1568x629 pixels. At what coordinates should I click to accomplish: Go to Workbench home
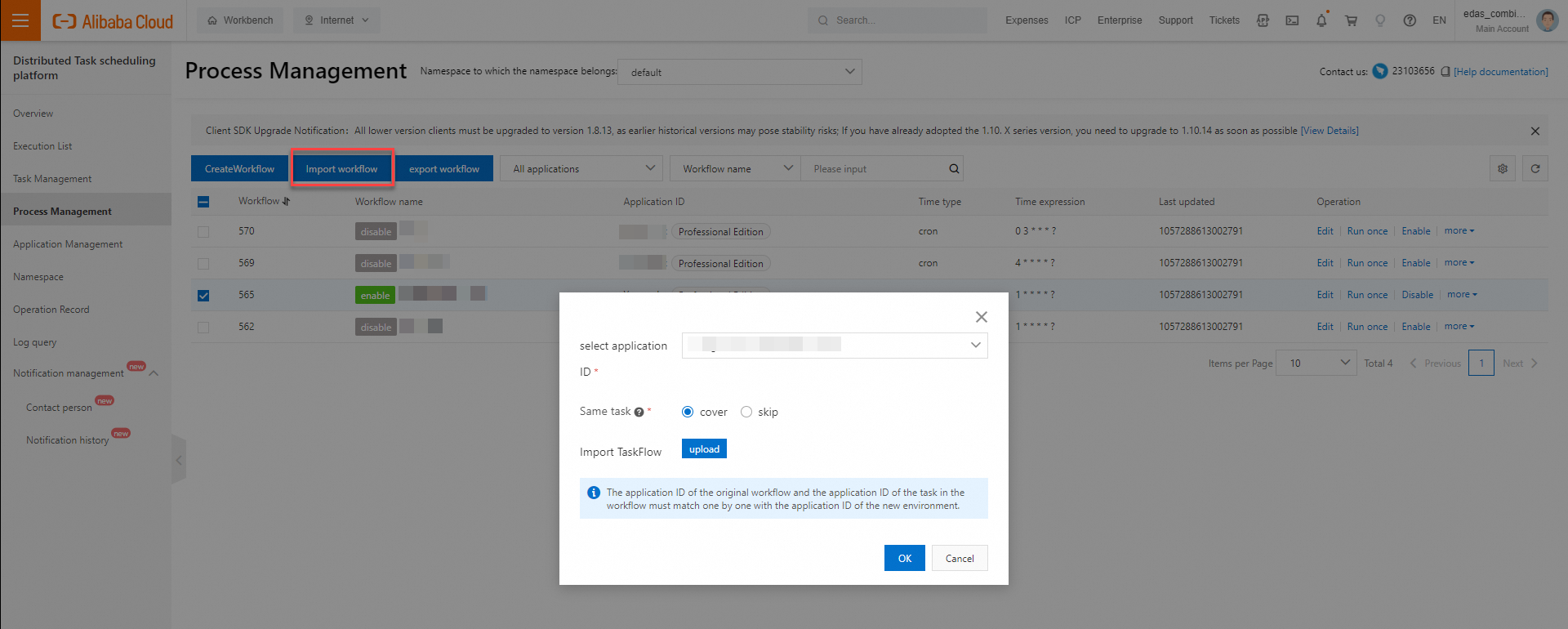240,20
